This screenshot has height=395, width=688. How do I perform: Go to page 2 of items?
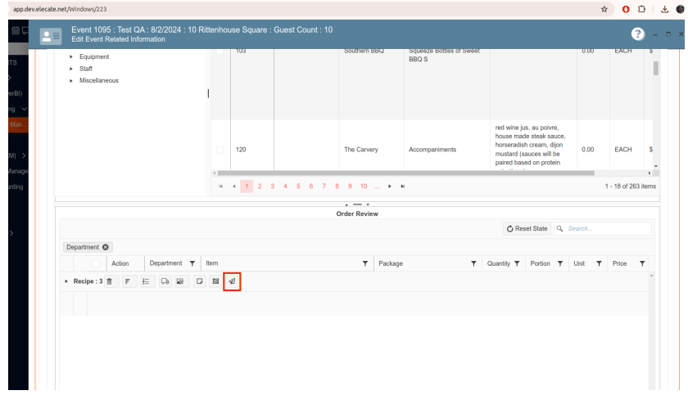click(x=259, y=186)
